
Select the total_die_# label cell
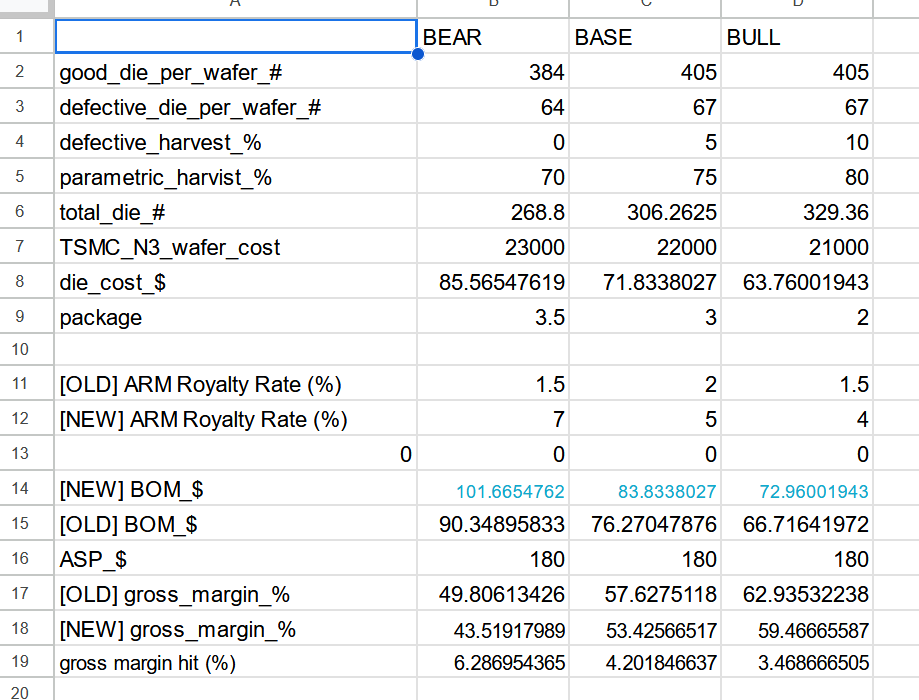tap(236, 212)
